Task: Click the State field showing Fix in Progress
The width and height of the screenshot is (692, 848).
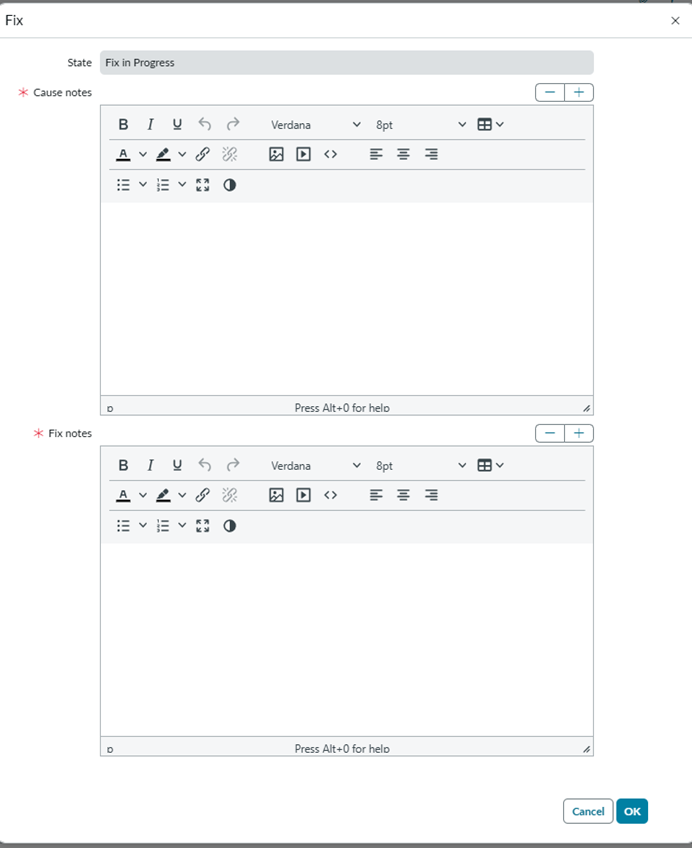Action: (x=347, y=63)
